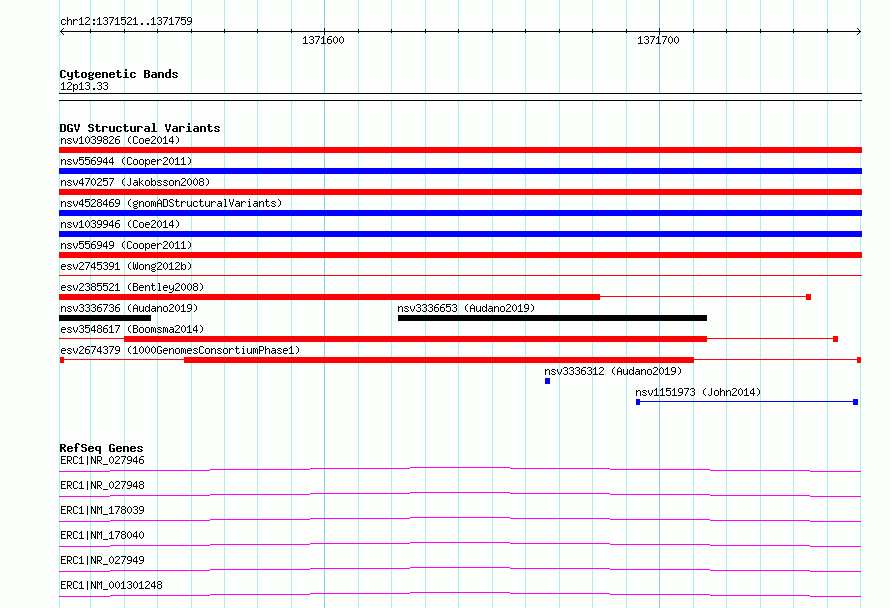
Task: Open nsv4528469 (gnomADStructuralVariants) label
Action: click(x=171, y=203)
